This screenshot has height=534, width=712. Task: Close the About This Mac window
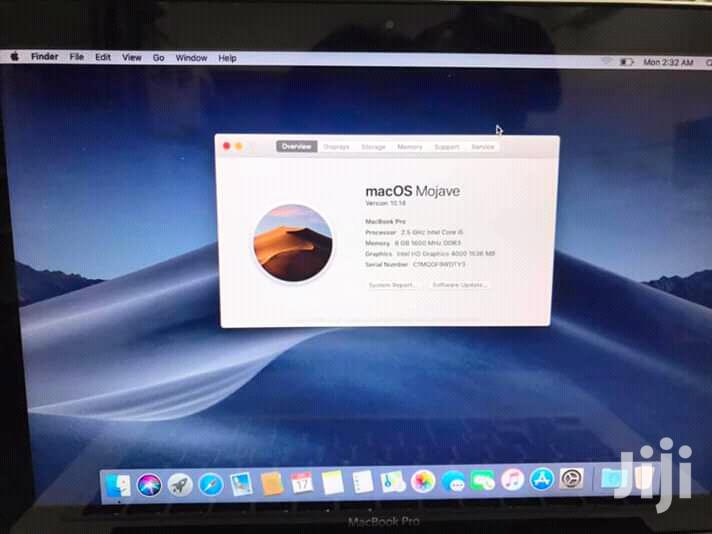click(x=227, y=146)
